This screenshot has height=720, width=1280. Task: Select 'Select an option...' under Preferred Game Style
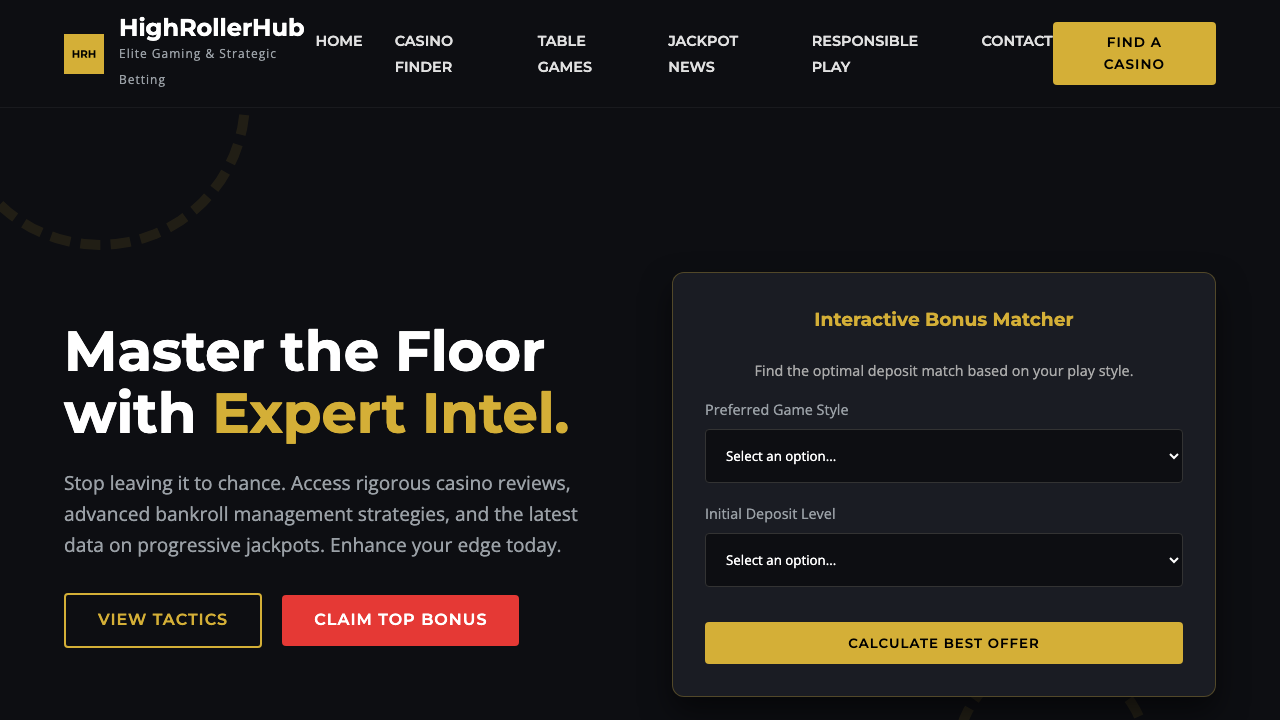point(781,456)
